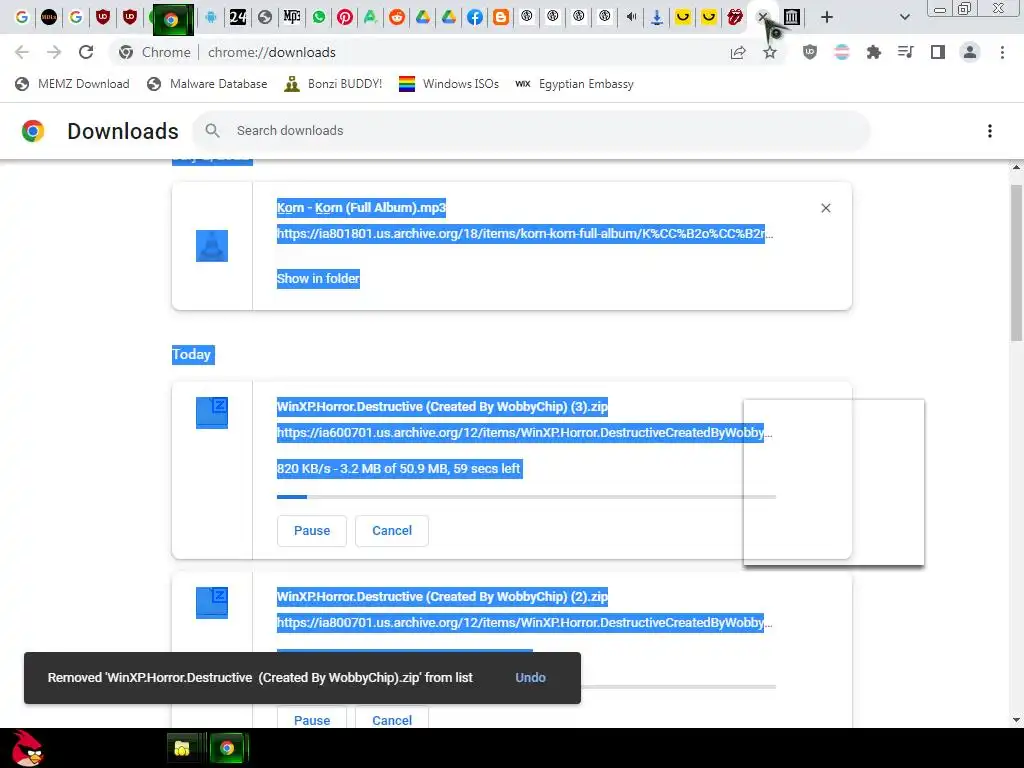
Task: Click the scrollbar down arrow
Action: [1016, 720]
